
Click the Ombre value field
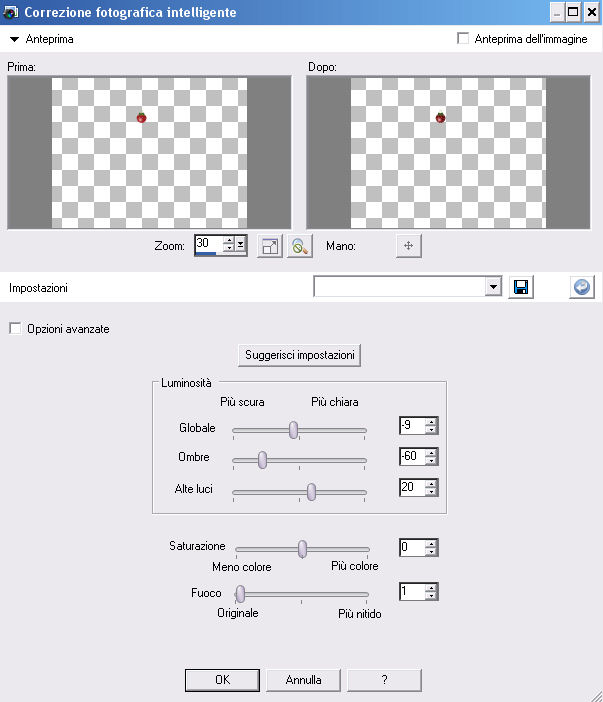[x=412, y=456]
